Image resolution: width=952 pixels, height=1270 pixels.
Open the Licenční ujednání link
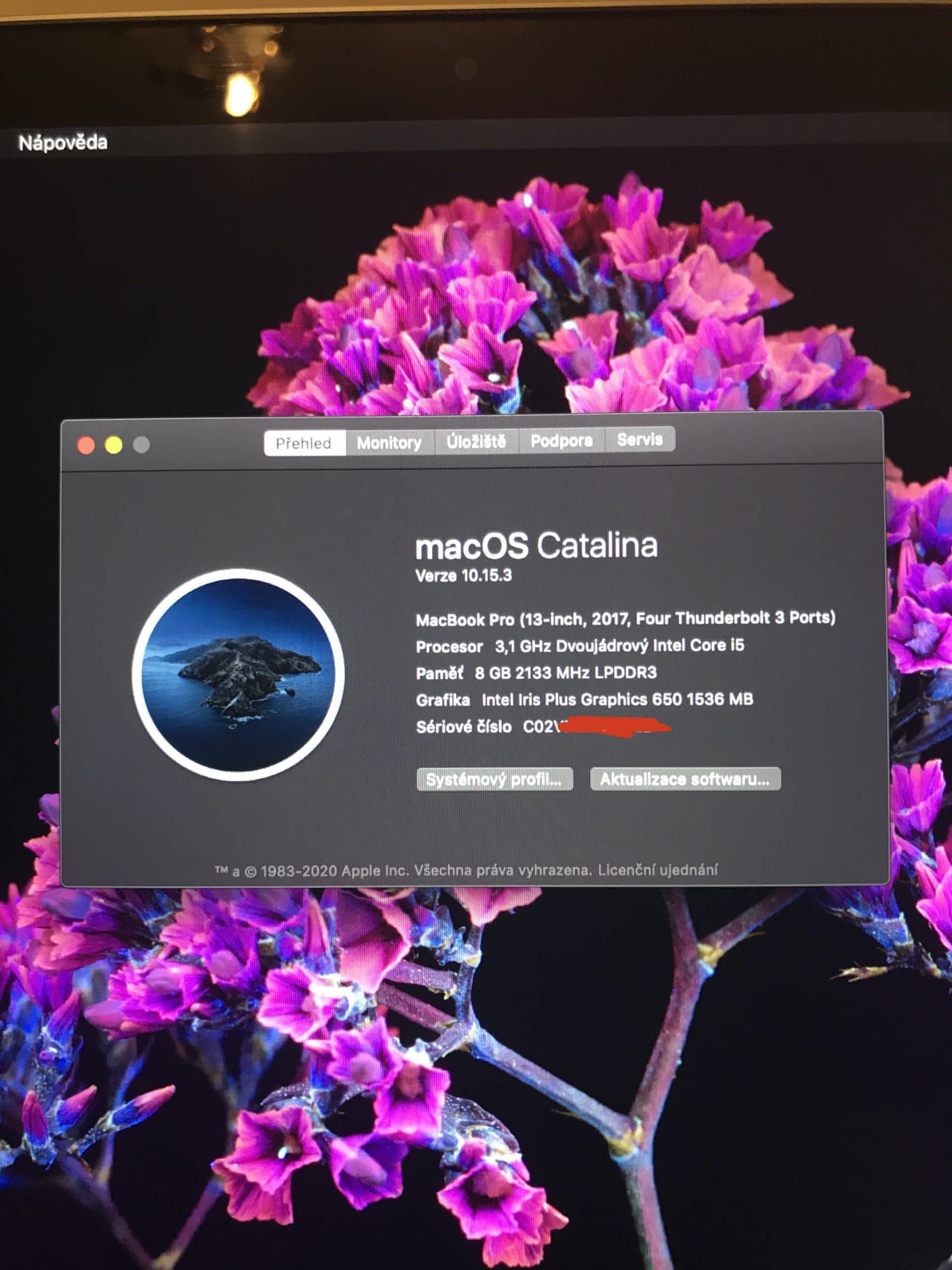click(657, 870)
